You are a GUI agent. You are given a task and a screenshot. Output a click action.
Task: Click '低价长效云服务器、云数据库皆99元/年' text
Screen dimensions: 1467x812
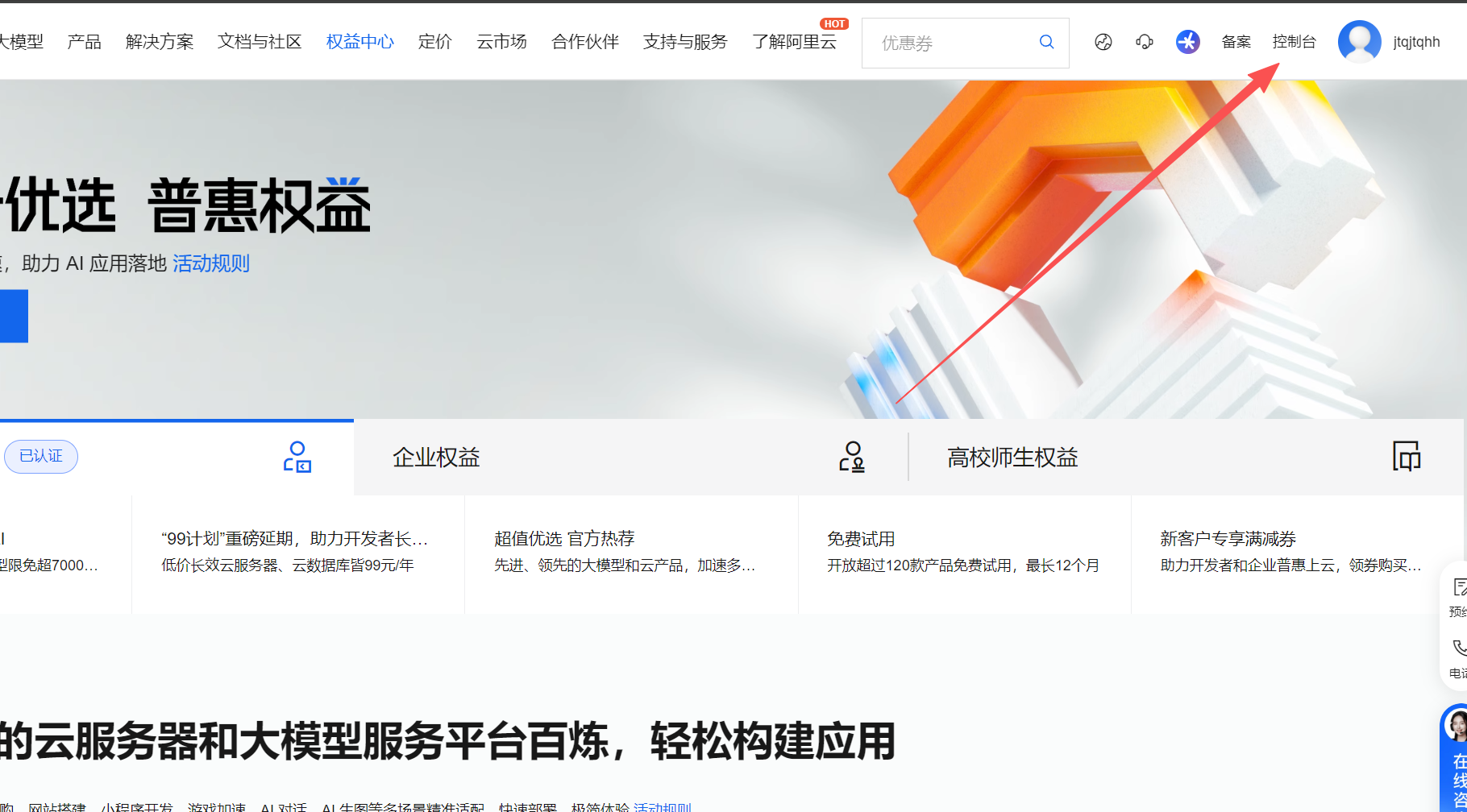click(288, 565)
